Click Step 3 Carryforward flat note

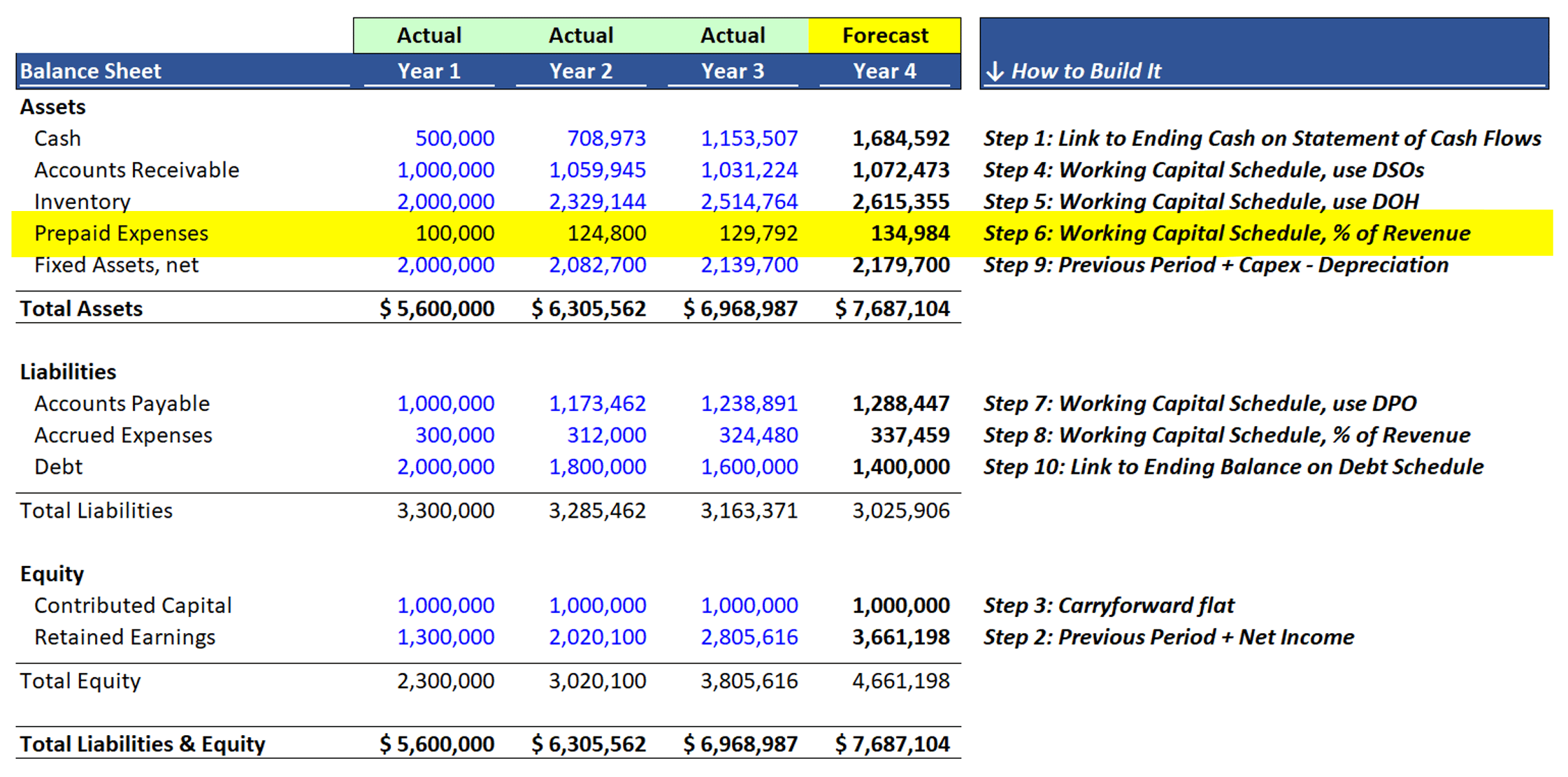click(x=1109, y=605)
